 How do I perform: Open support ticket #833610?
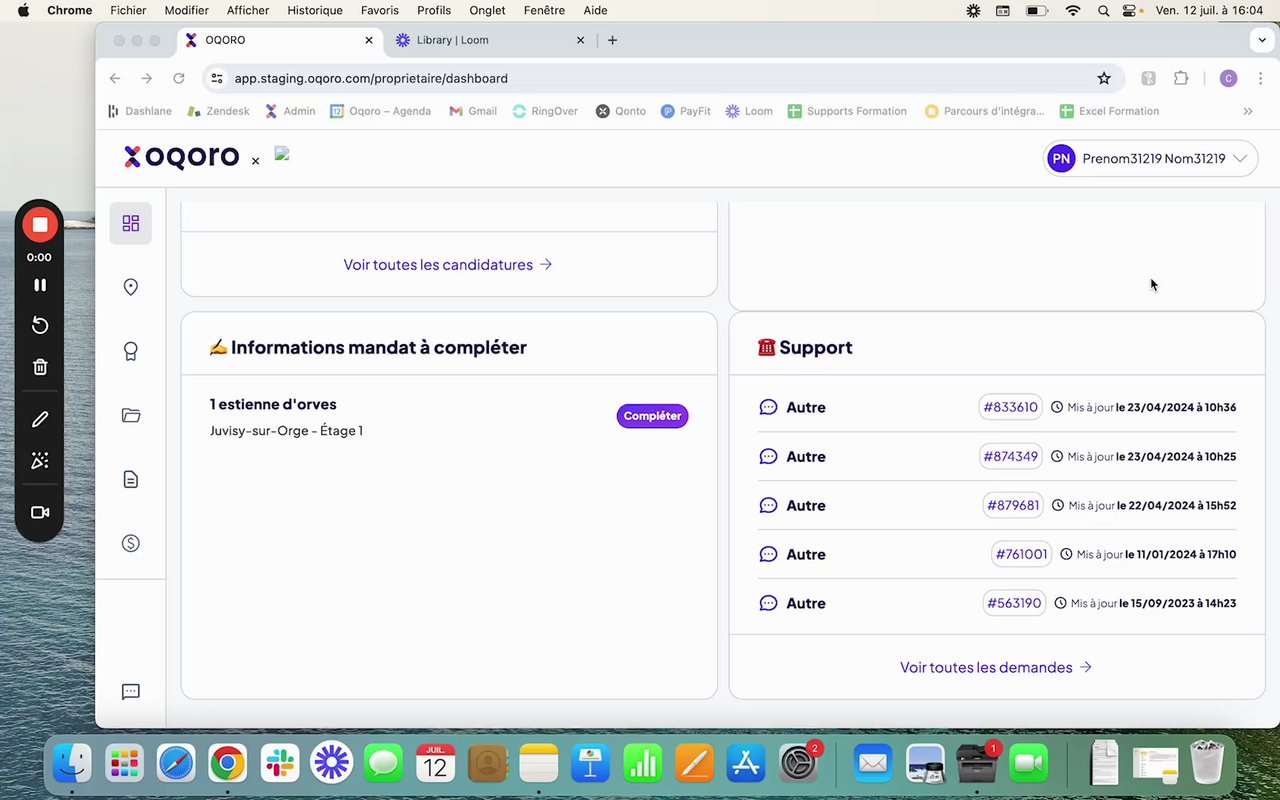[1011, 407]
